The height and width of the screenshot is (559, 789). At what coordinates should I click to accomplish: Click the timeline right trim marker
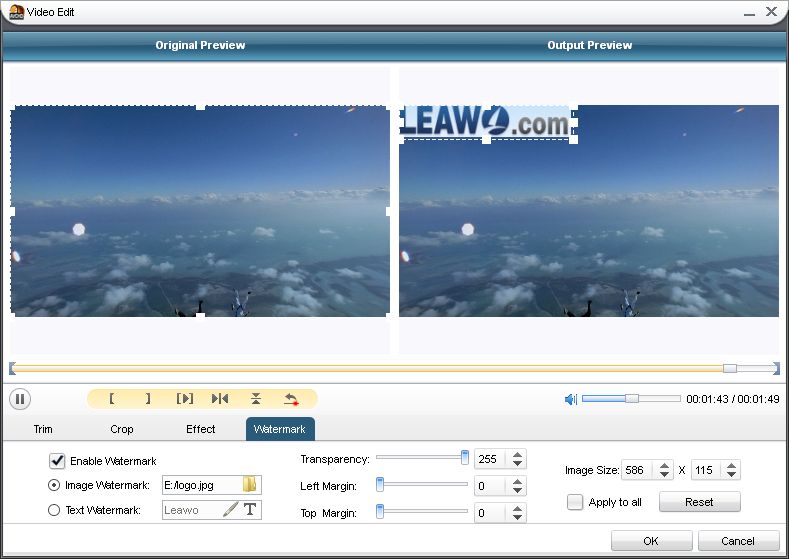pyautogui.click(x=776, y=368)
